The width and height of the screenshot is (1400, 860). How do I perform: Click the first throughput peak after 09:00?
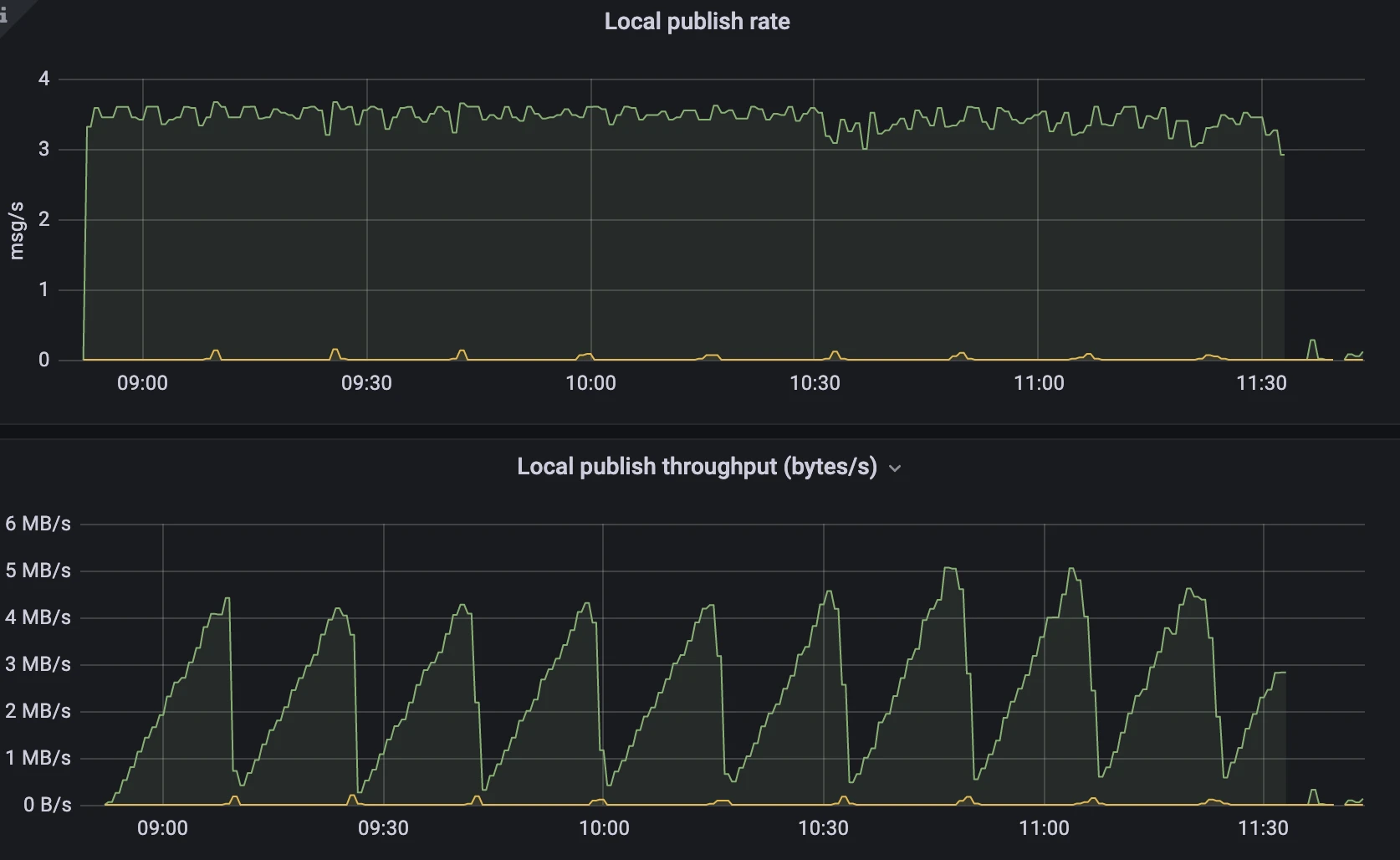[x=227, y=599]
